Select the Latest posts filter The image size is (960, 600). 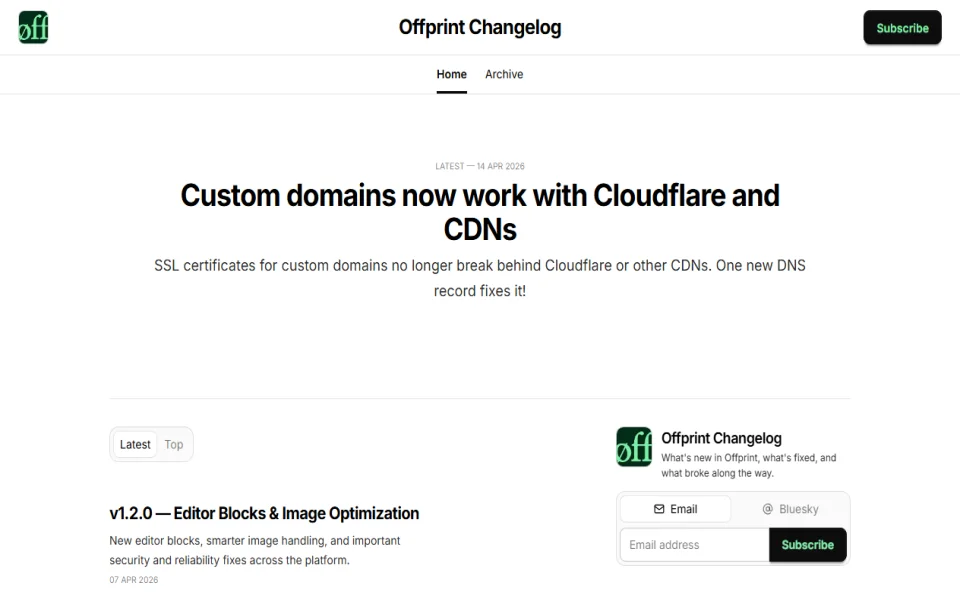[135, 444]
